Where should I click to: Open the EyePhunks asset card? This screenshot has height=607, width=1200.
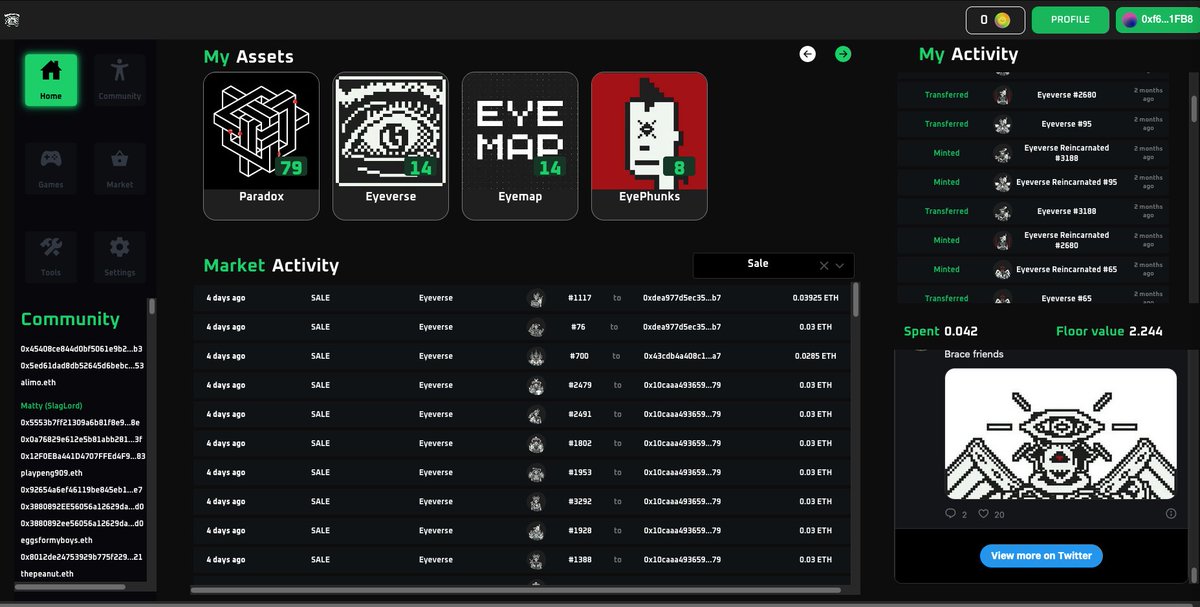[649, 146]
